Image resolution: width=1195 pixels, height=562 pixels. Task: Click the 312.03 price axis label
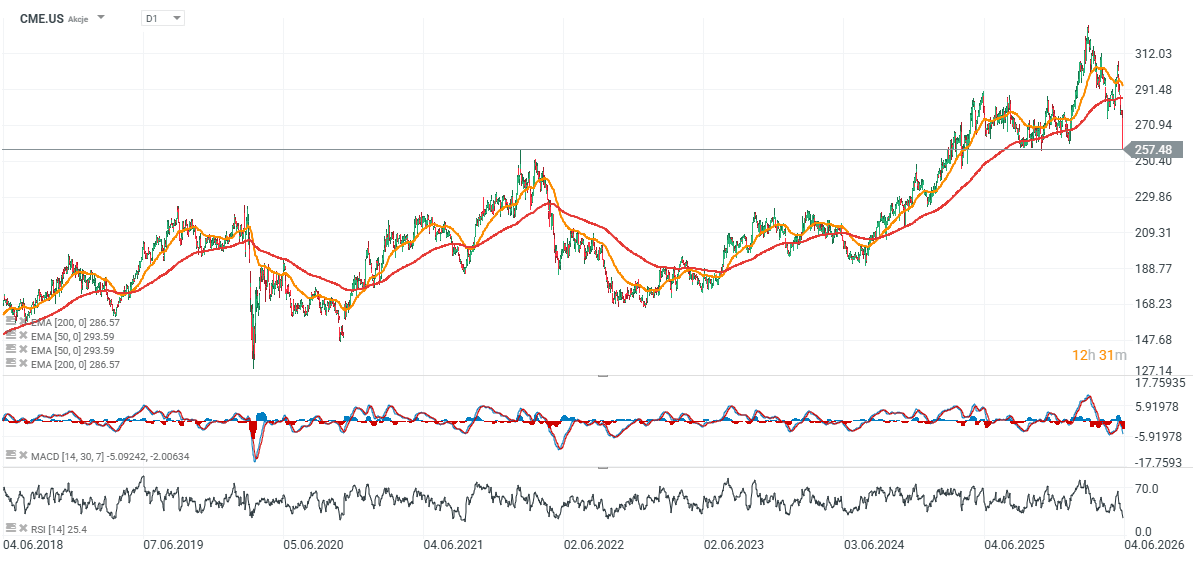point(1153,53)
